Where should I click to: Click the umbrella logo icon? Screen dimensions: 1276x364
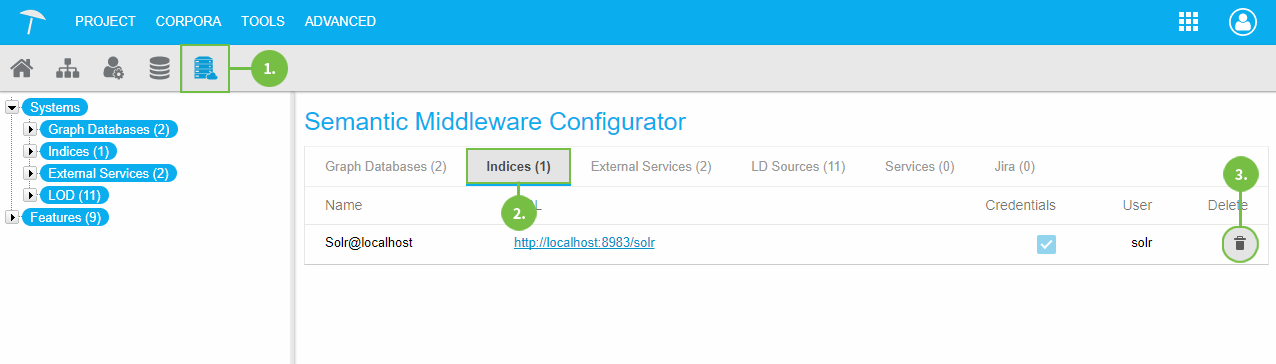33,21
